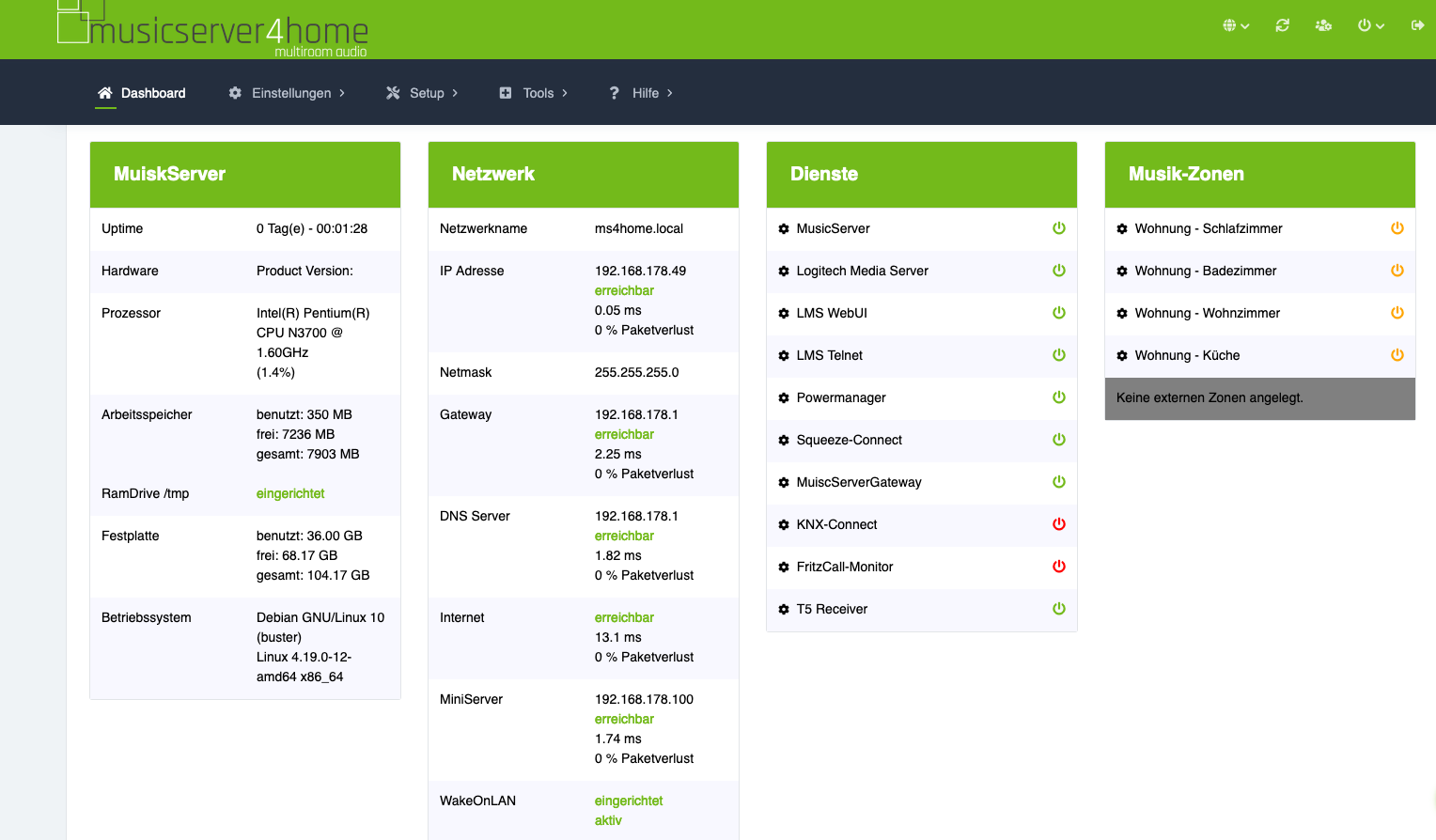Click the Wohnung - Wohnzimmer zone link

[x=1207, y=313]
